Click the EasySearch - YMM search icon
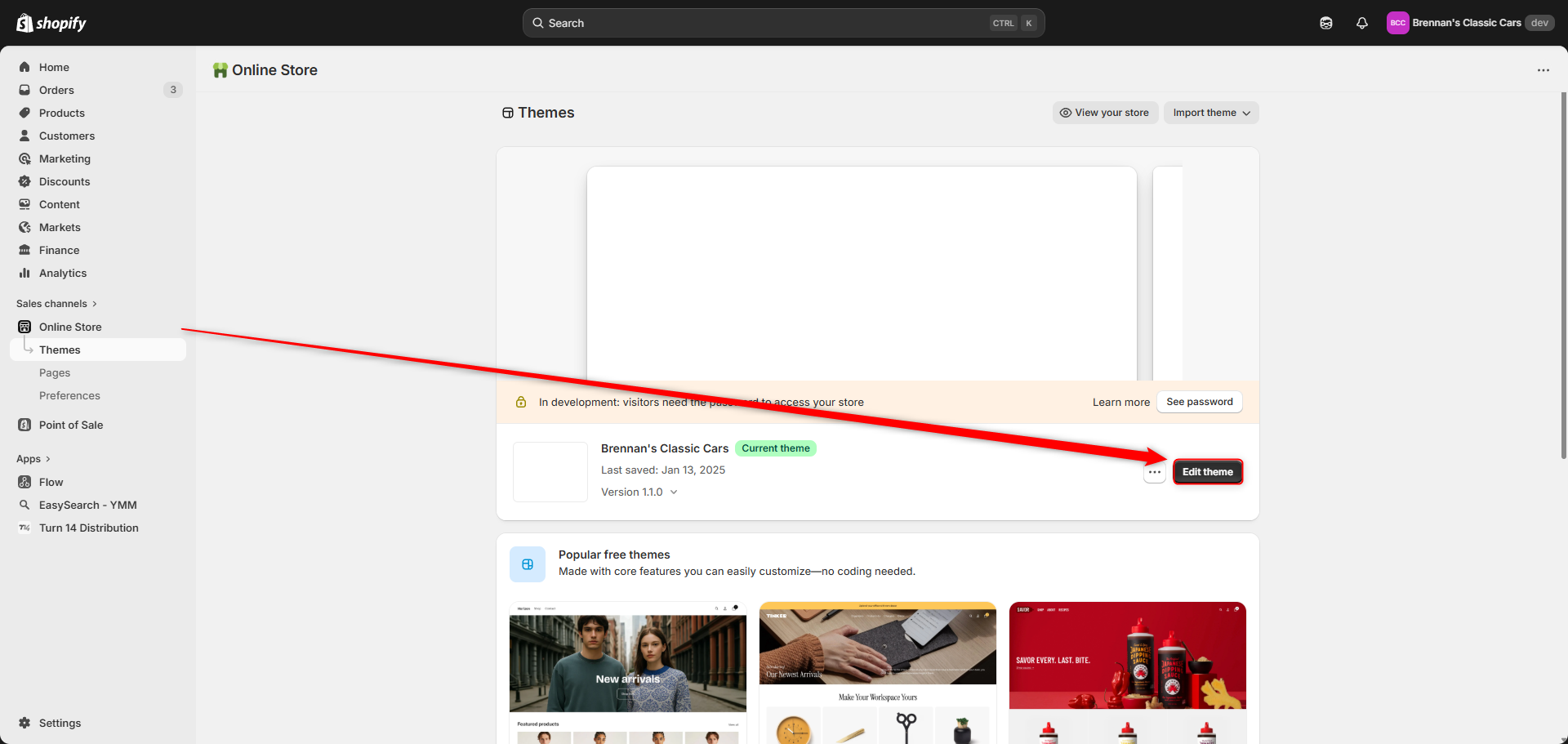Screen dimensions: 1568x744 24,505
